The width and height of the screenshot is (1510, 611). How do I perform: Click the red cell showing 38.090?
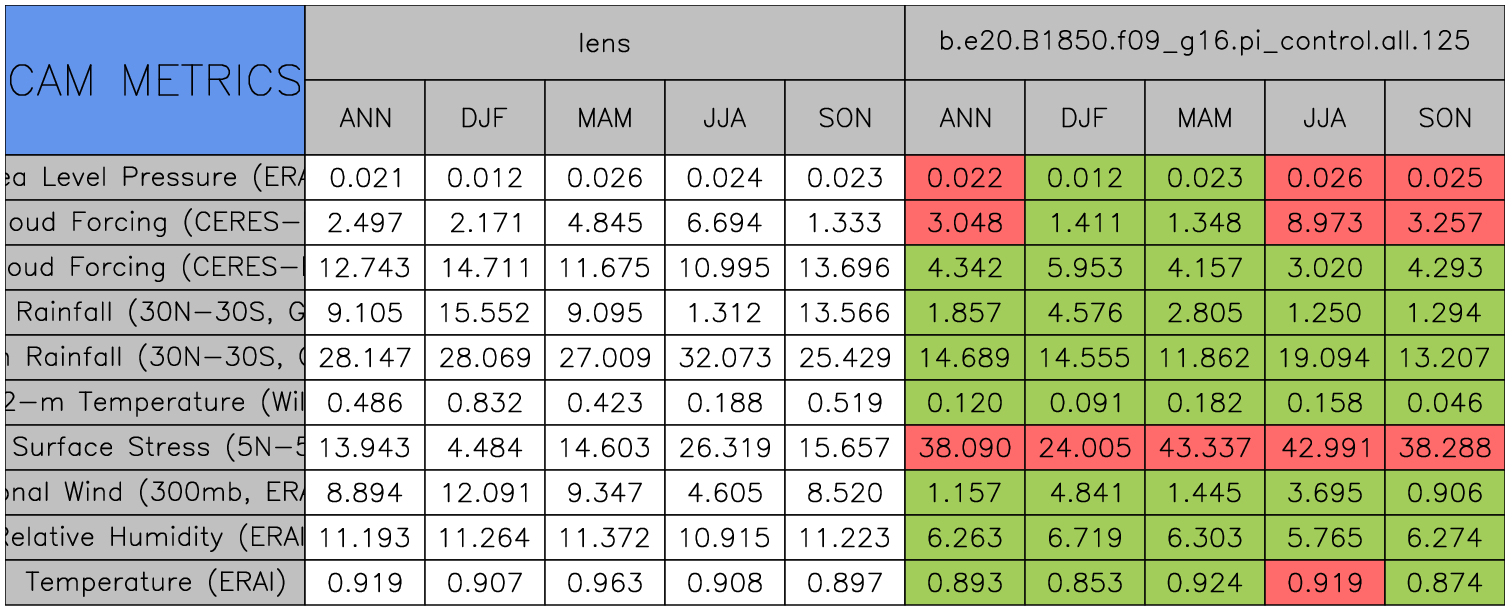[964, 447]
